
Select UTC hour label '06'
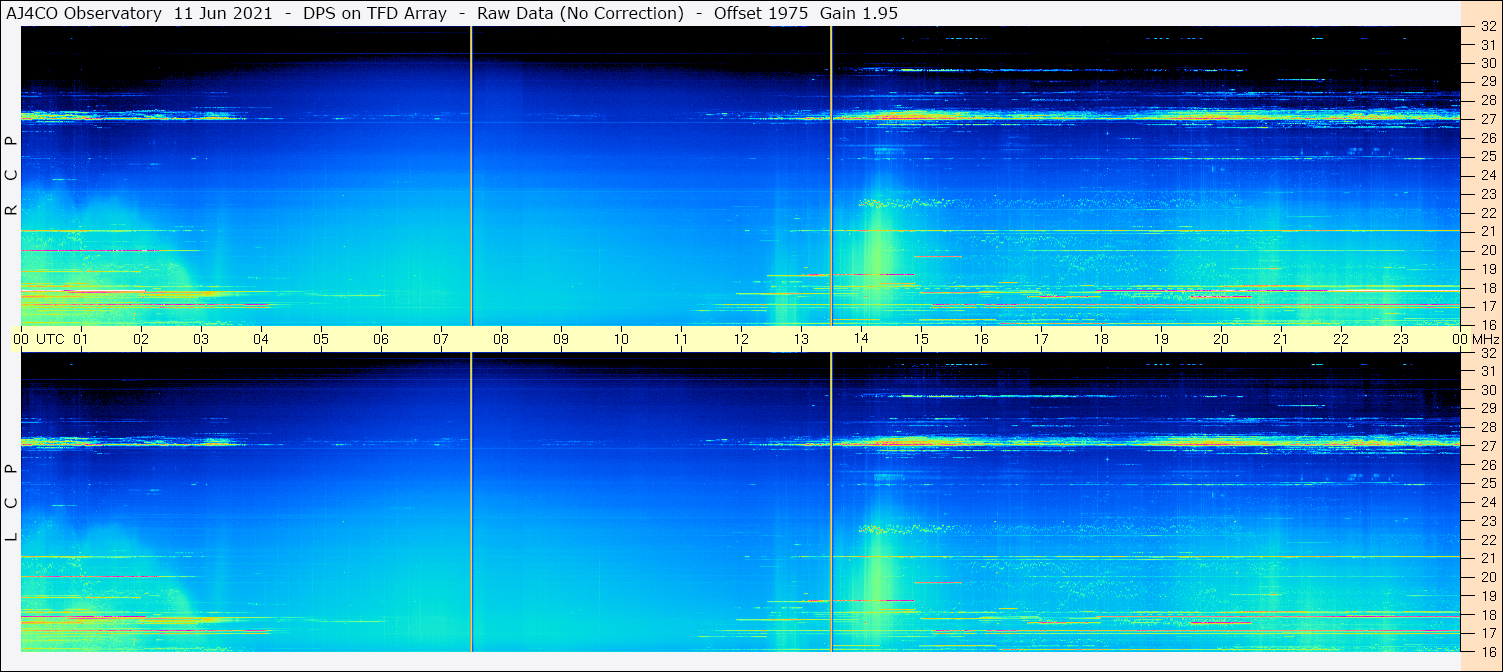381,339
